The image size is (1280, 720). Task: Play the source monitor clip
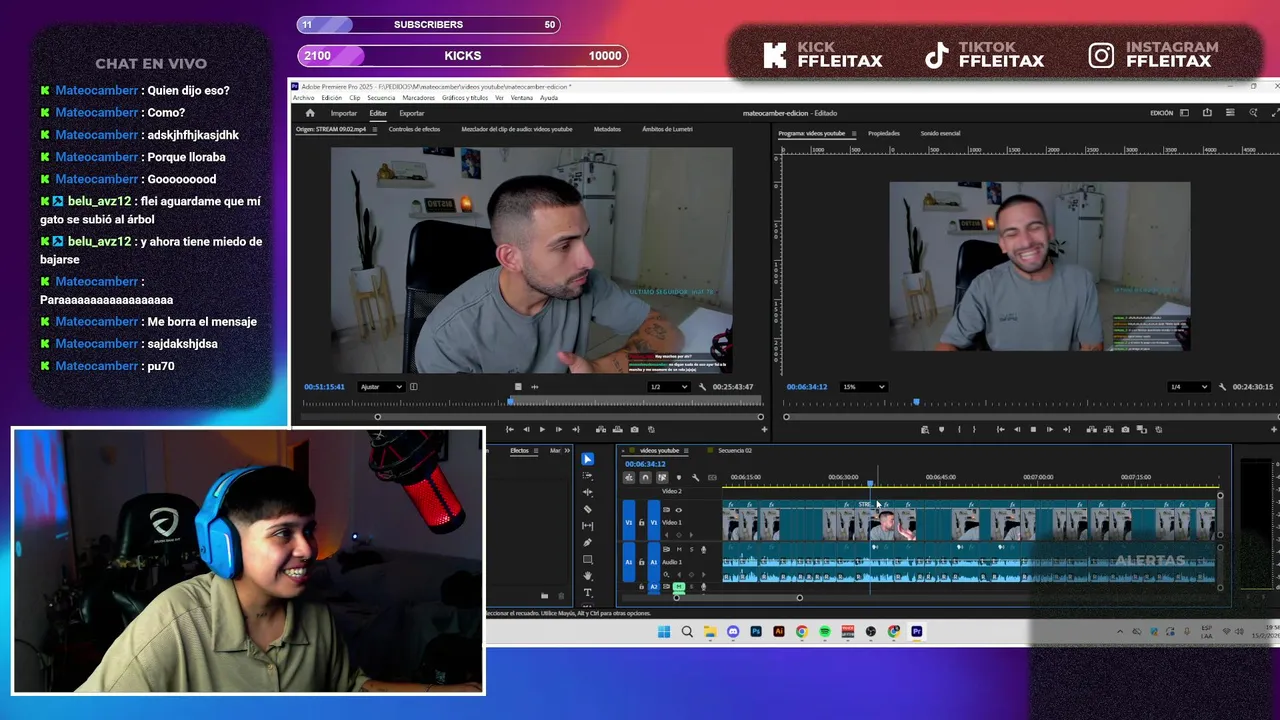pyautogui.click(x=542, y=430)
